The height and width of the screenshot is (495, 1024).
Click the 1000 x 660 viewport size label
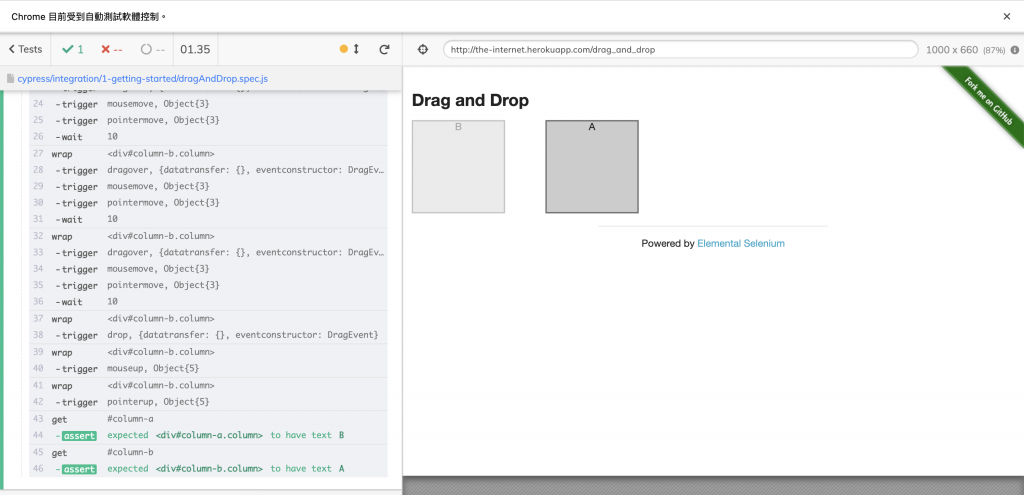[x=952, y=50]
